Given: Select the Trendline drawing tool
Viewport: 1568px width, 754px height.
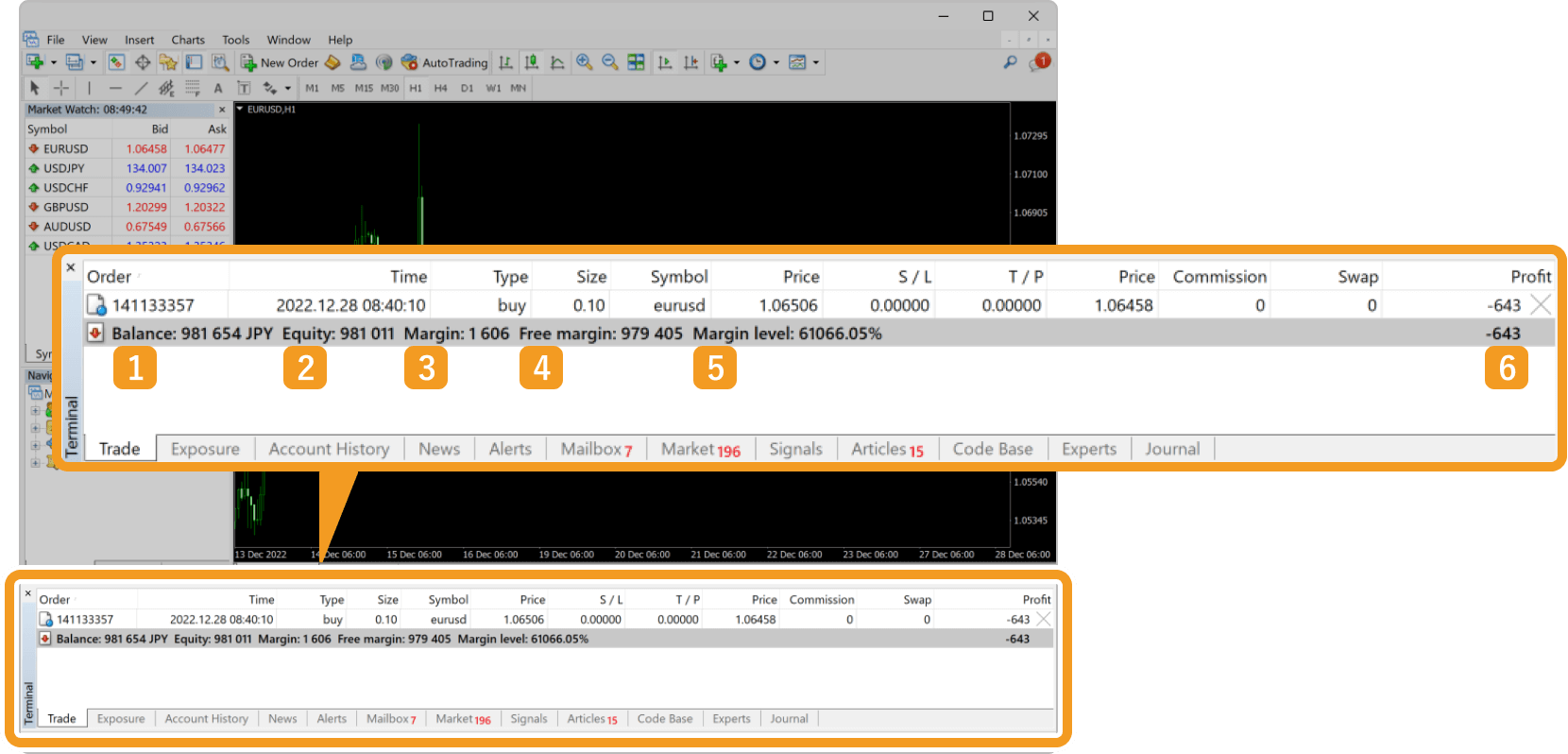Looking at the screenshot, I should point(141,88).
